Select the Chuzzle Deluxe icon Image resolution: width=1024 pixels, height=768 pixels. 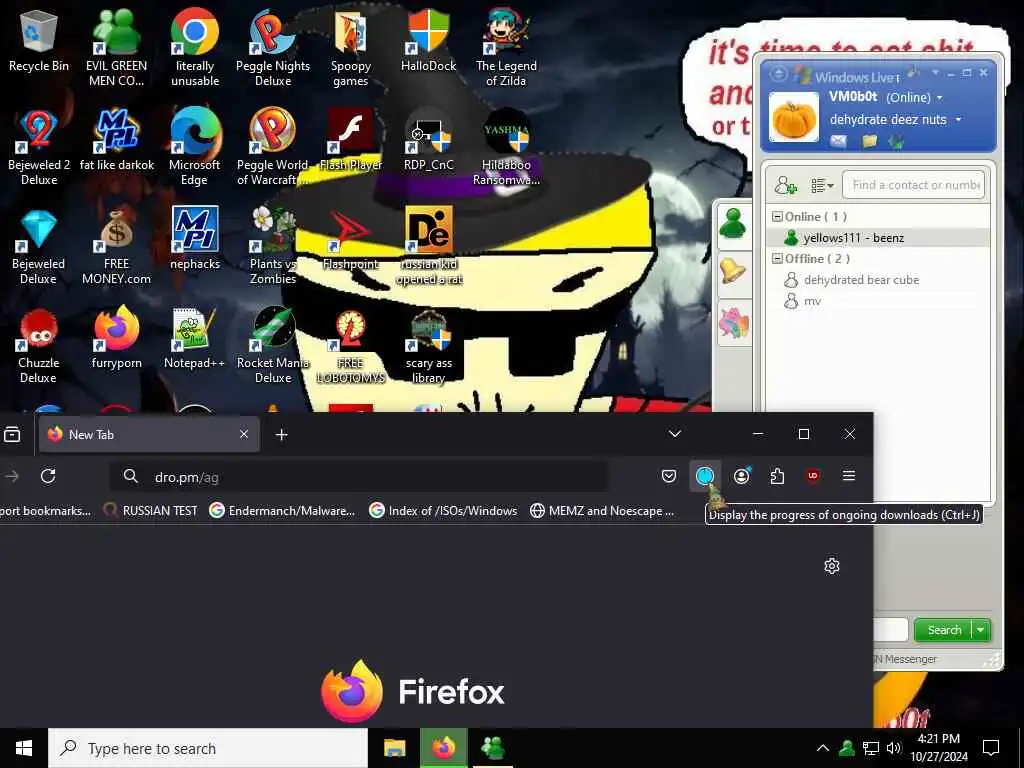(x=39, y=346)
